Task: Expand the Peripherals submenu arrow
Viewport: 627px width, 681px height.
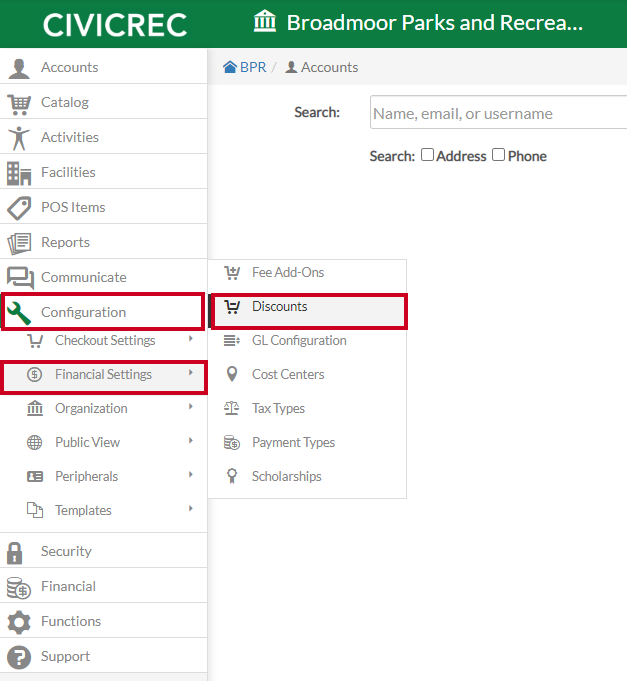Action: tap(191, 474)
